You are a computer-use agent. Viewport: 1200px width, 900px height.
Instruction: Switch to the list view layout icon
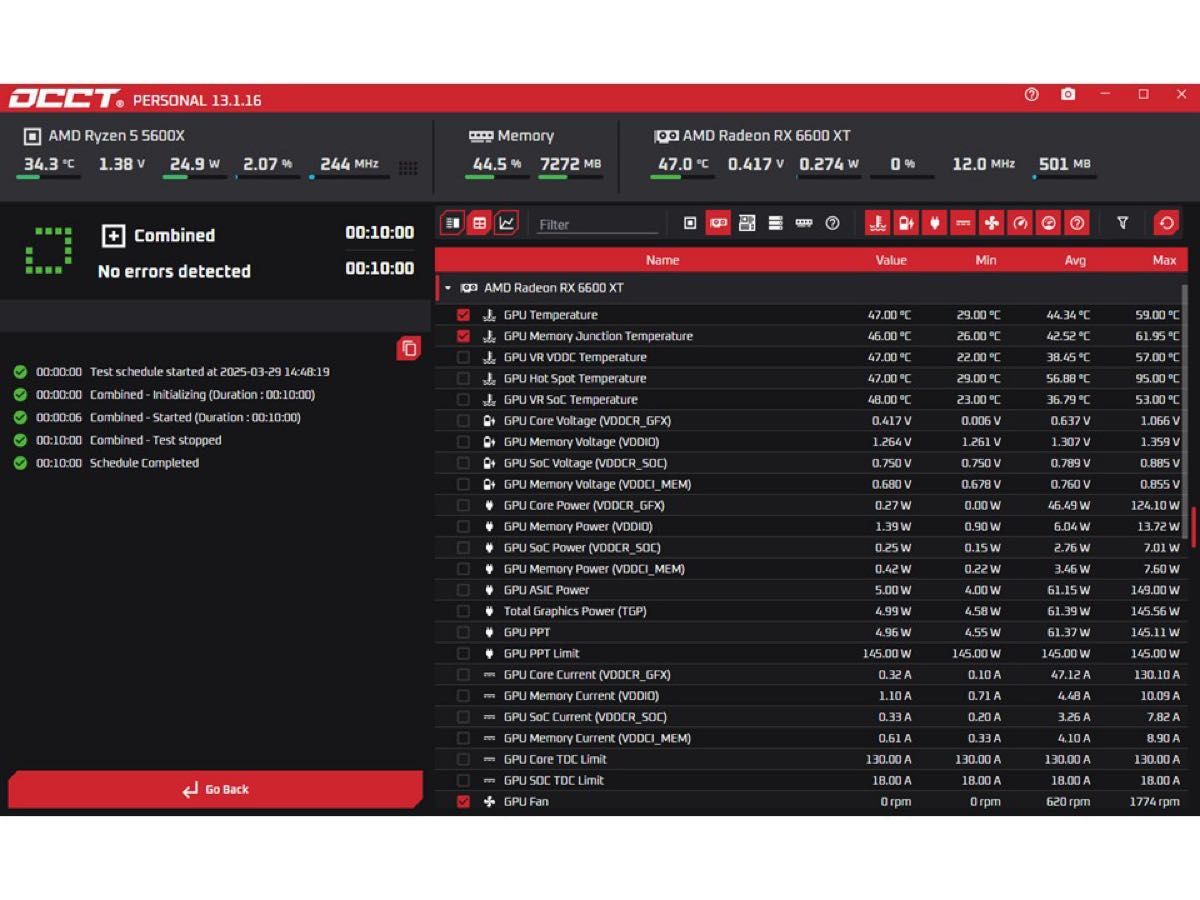(452, 223)
